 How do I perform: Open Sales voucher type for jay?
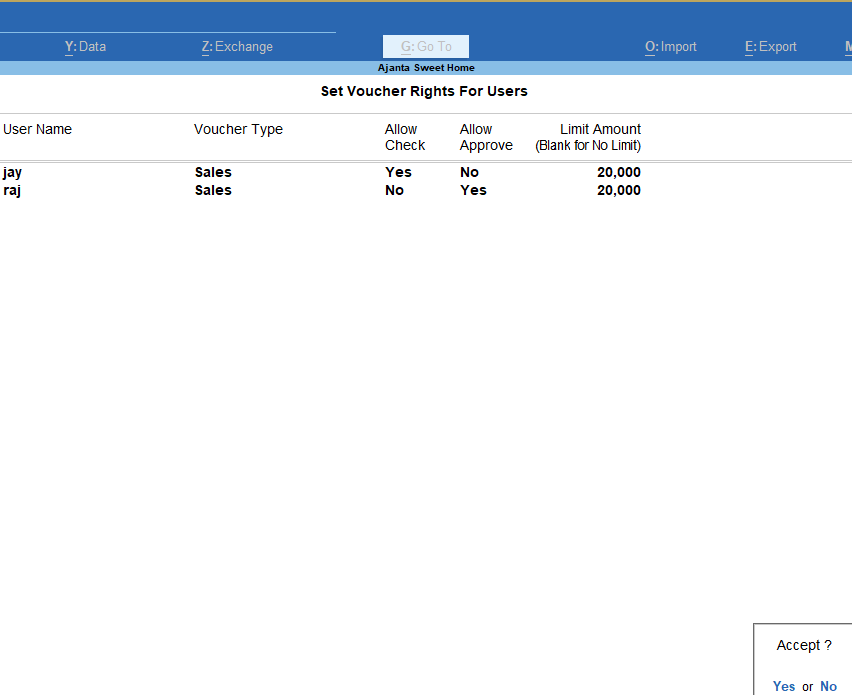tap(213, 172)
